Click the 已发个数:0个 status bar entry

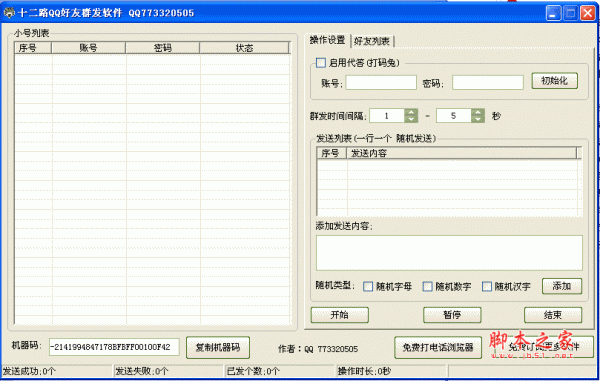click(x=280, y=371)
